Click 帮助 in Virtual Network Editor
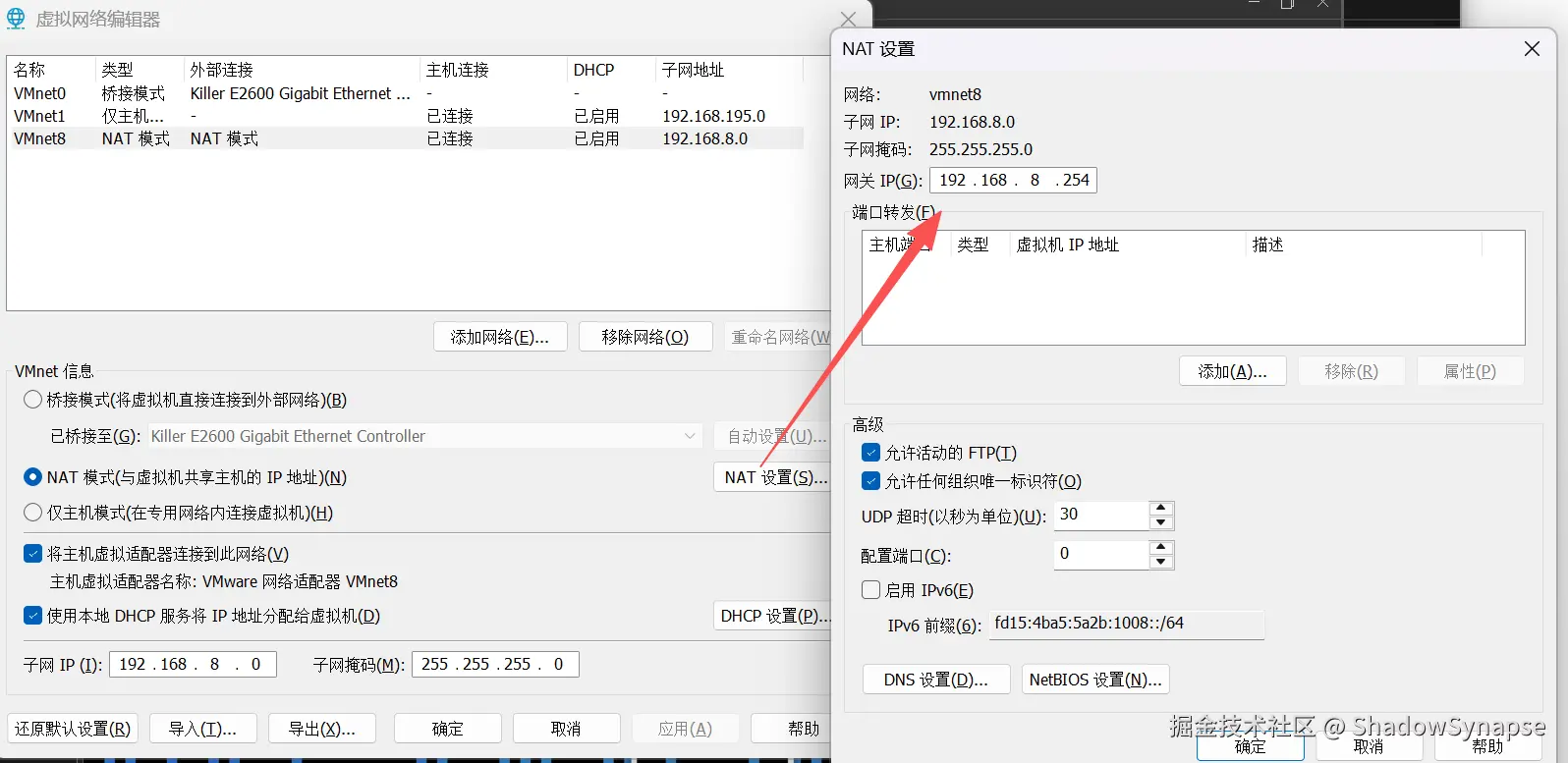The height and width of the screenshot is (763, 1568). tap(792, 729)
